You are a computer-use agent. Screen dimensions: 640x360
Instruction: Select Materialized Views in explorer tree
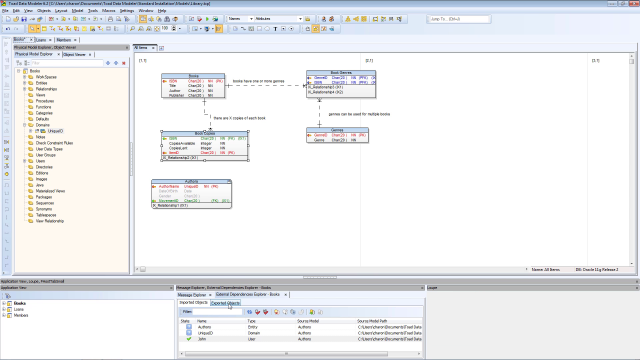click(50, 191)
